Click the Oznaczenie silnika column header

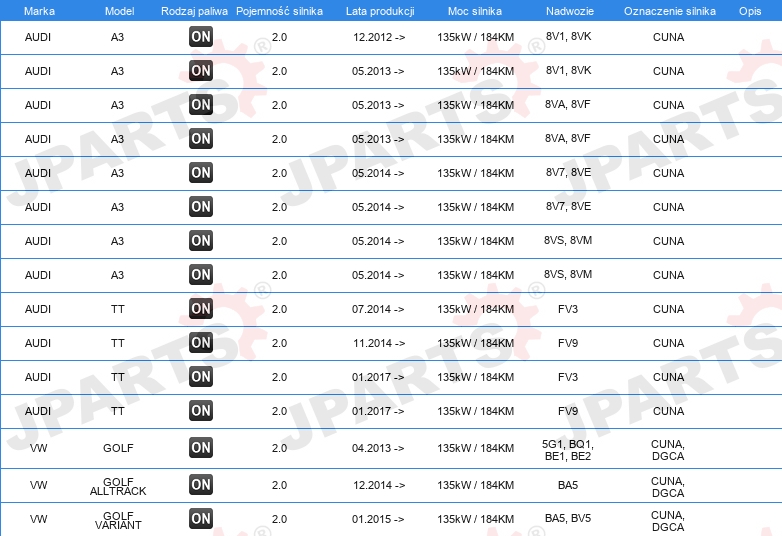(670, 11)
